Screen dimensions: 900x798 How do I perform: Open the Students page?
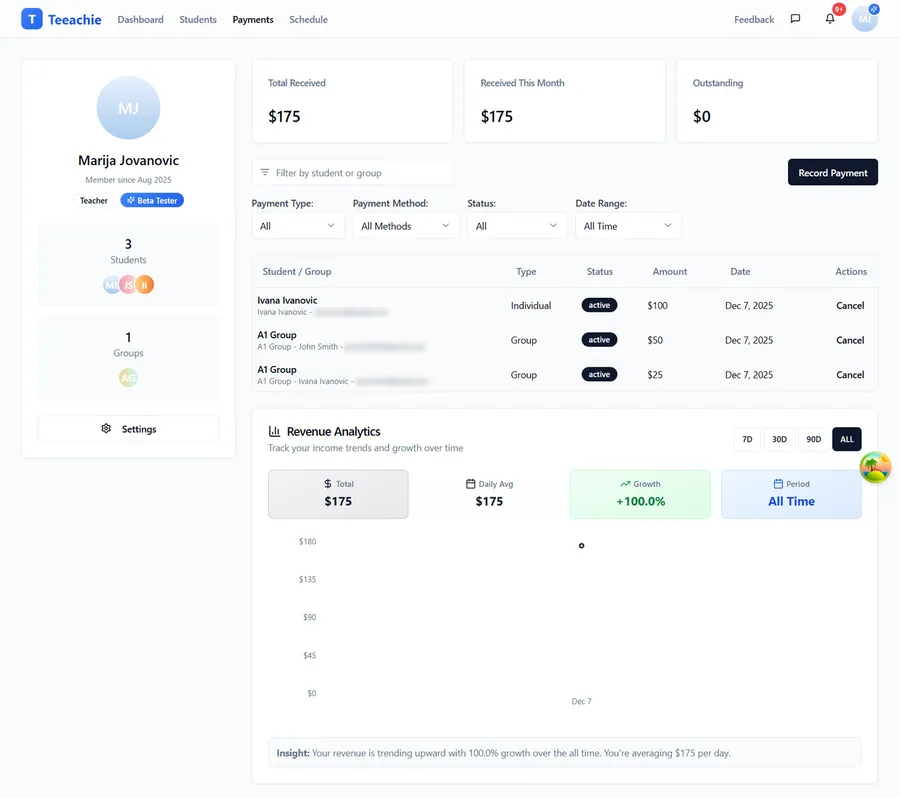197,19
